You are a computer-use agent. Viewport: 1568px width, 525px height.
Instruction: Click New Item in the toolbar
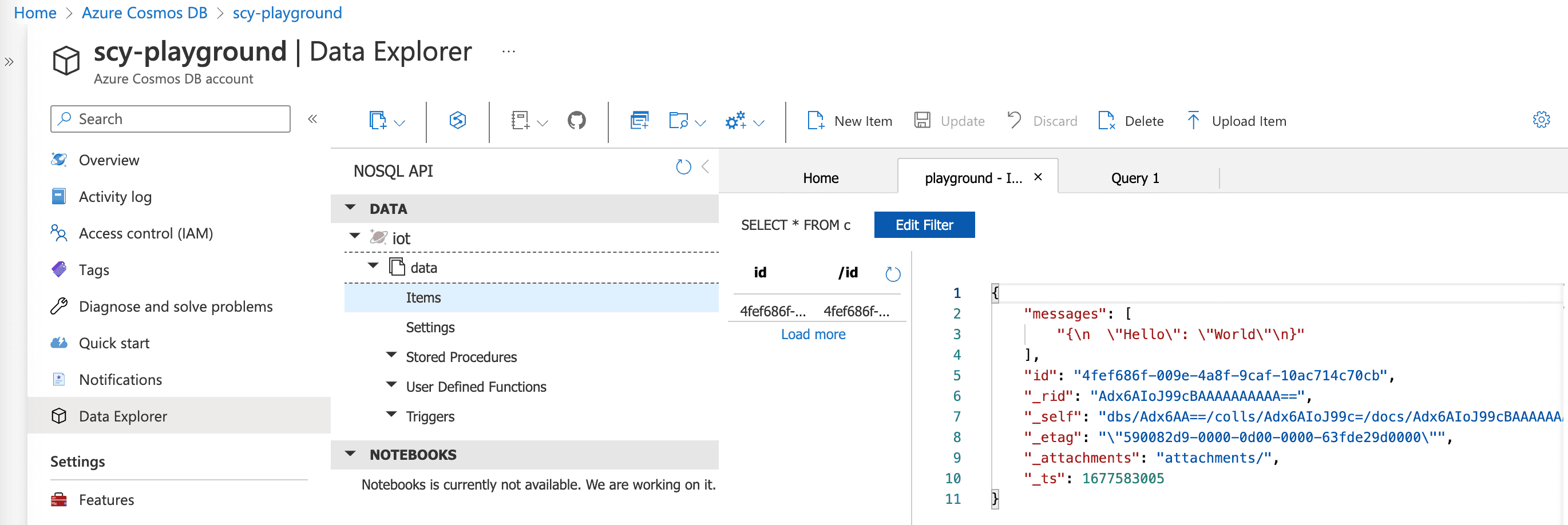[x=850, y=121]
